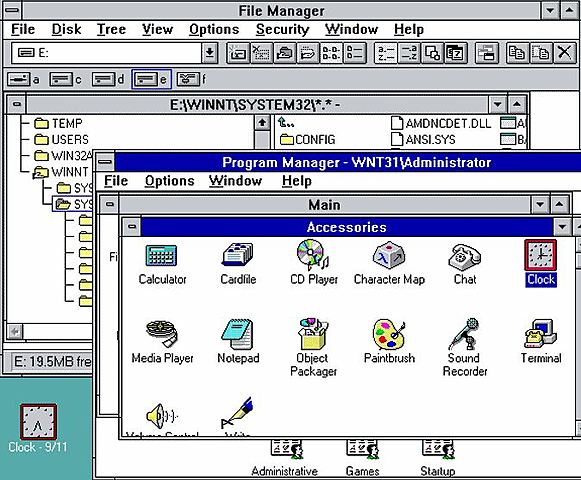
Task: Open E:\WINNT\SYSTEM32 window control menu
Action: pyautogui.click(x=17, y=105)
